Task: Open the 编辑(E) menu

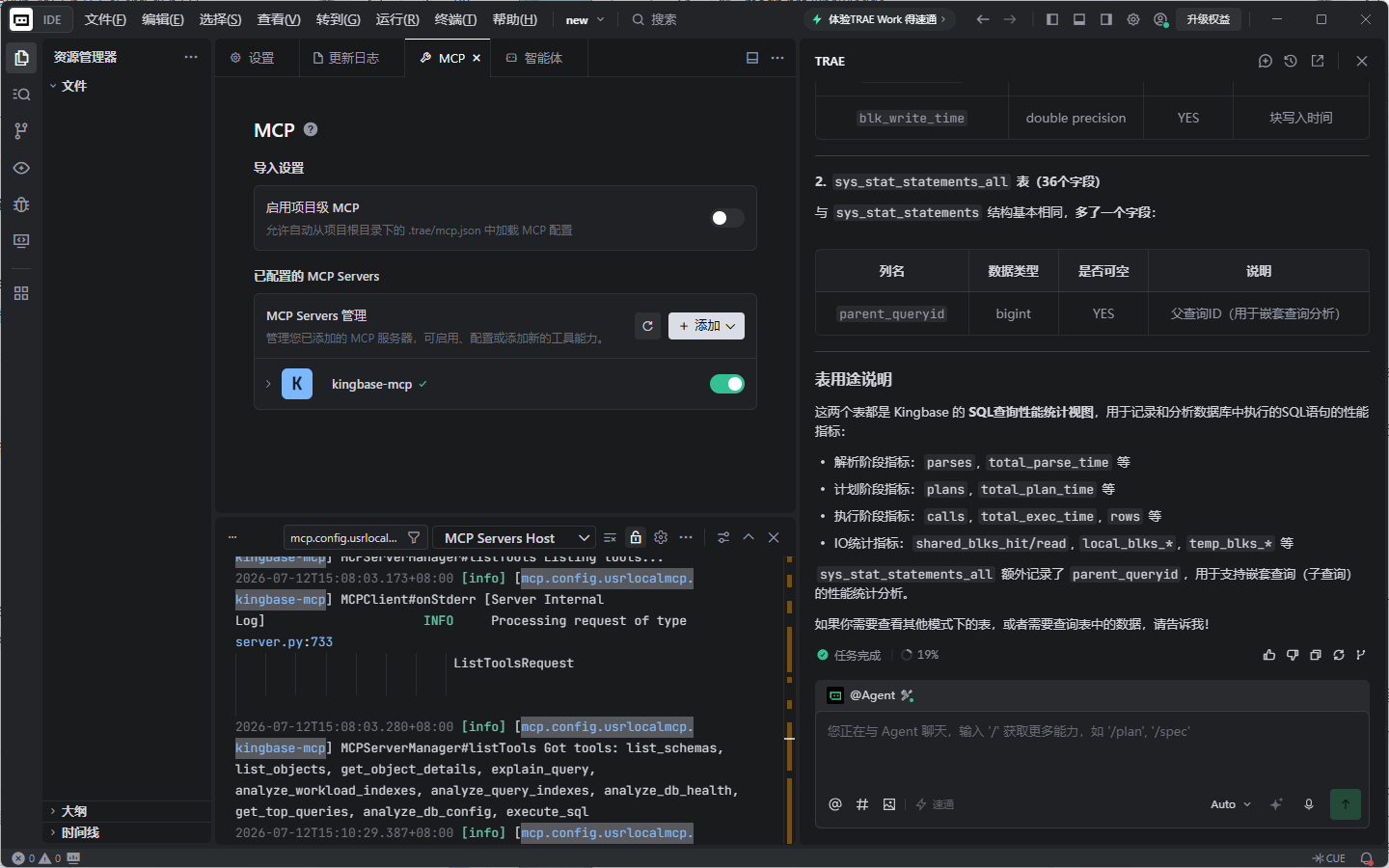Action: tap(162, 19)
